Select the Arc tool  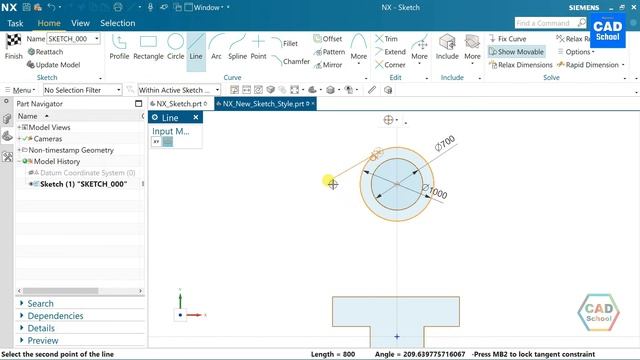point(216,47)
